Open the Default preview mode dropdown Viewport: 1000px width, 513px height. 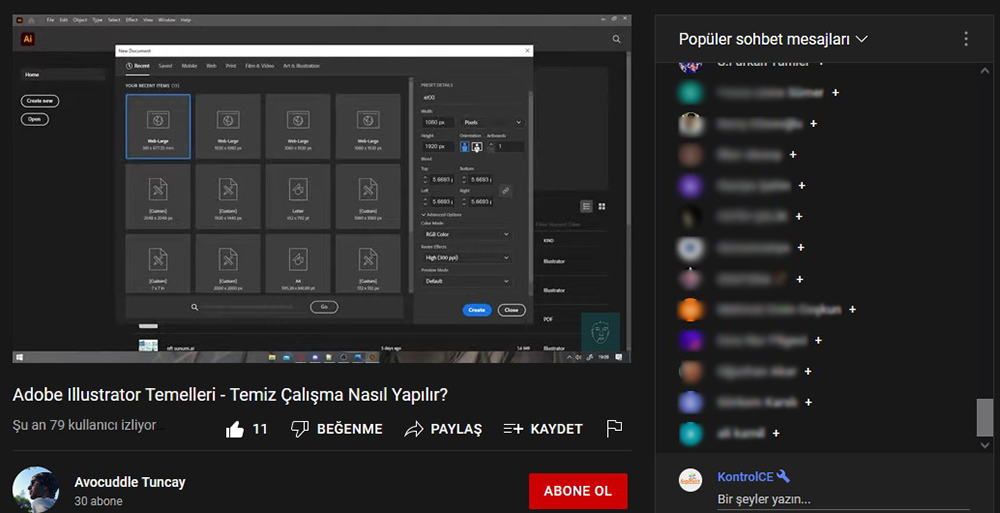click(467, 281)
